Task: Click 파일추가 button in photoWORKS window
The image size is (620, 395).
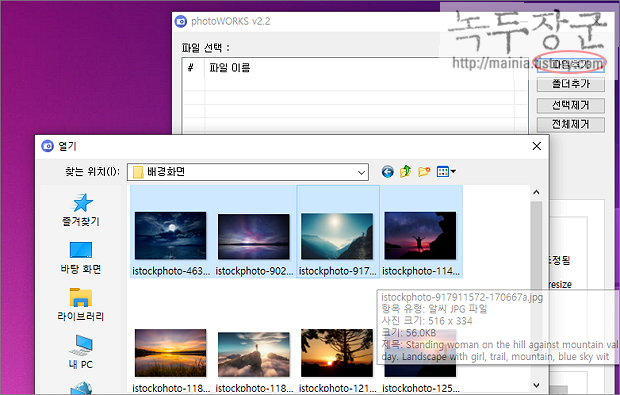Action: (571, 64)
